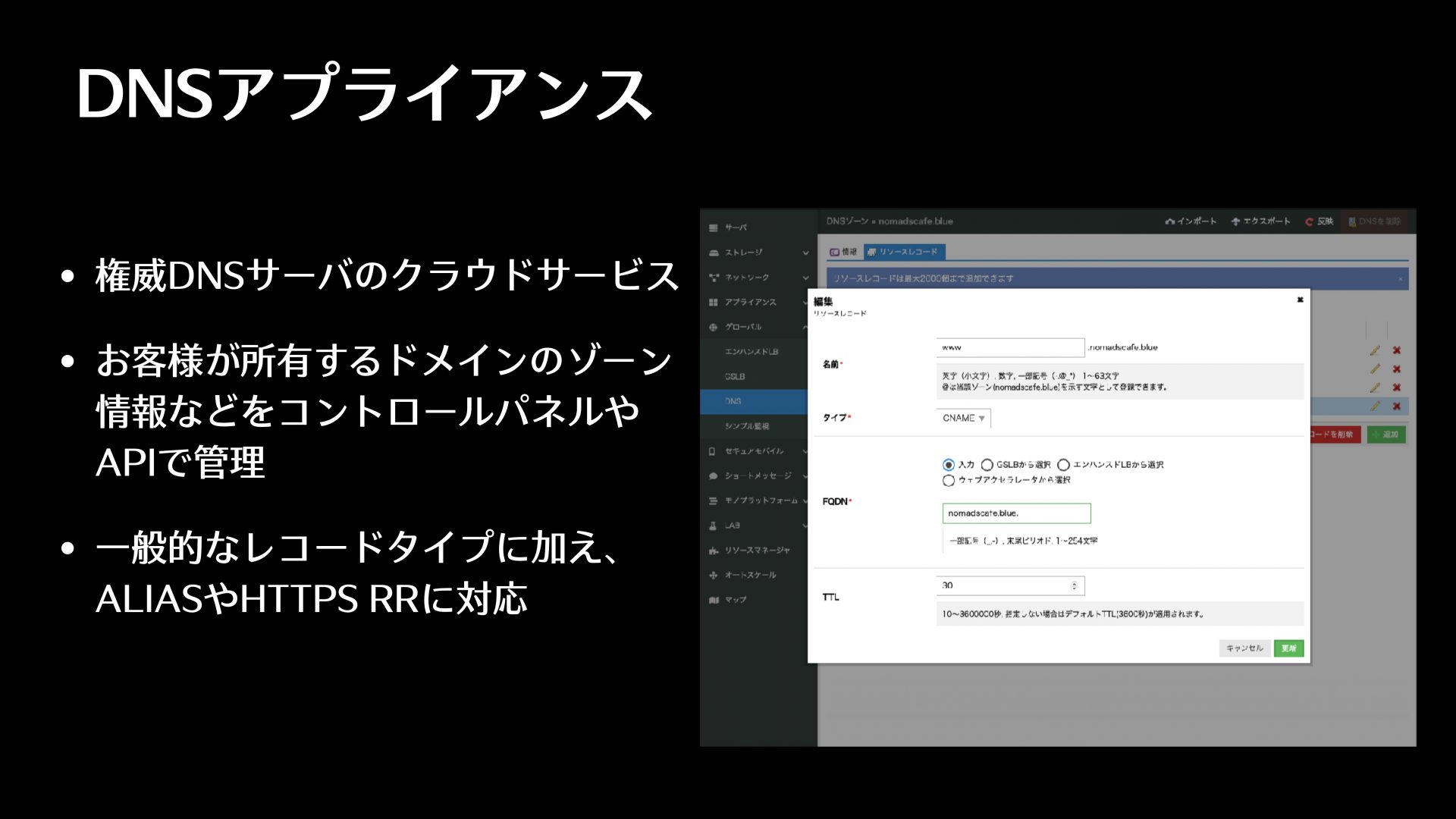Click the リソースマネージャ icon
This screenshot has height=819, width=1456.
(x=714, y=551)
